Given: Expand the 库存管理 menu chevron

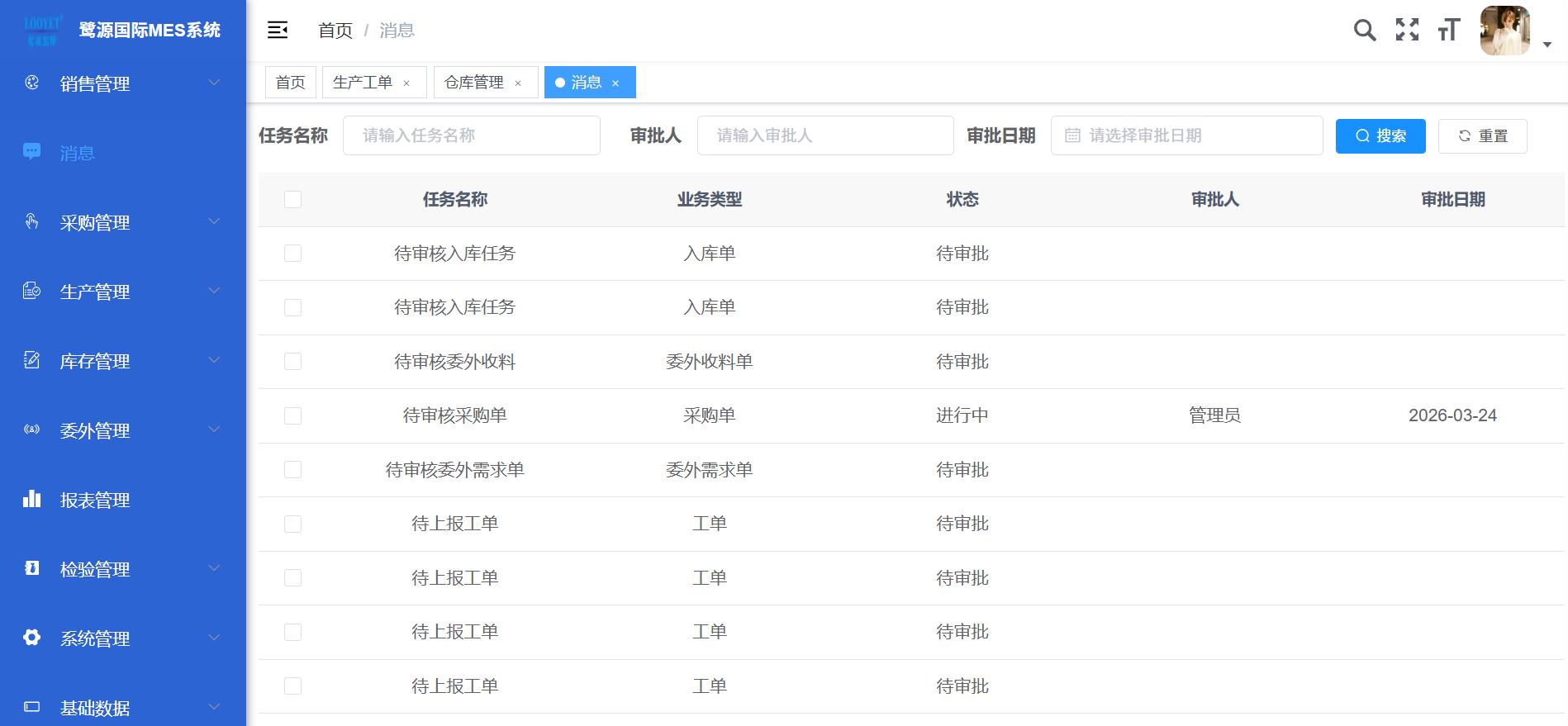Looking at the screenshot, I should coord(214,360).
